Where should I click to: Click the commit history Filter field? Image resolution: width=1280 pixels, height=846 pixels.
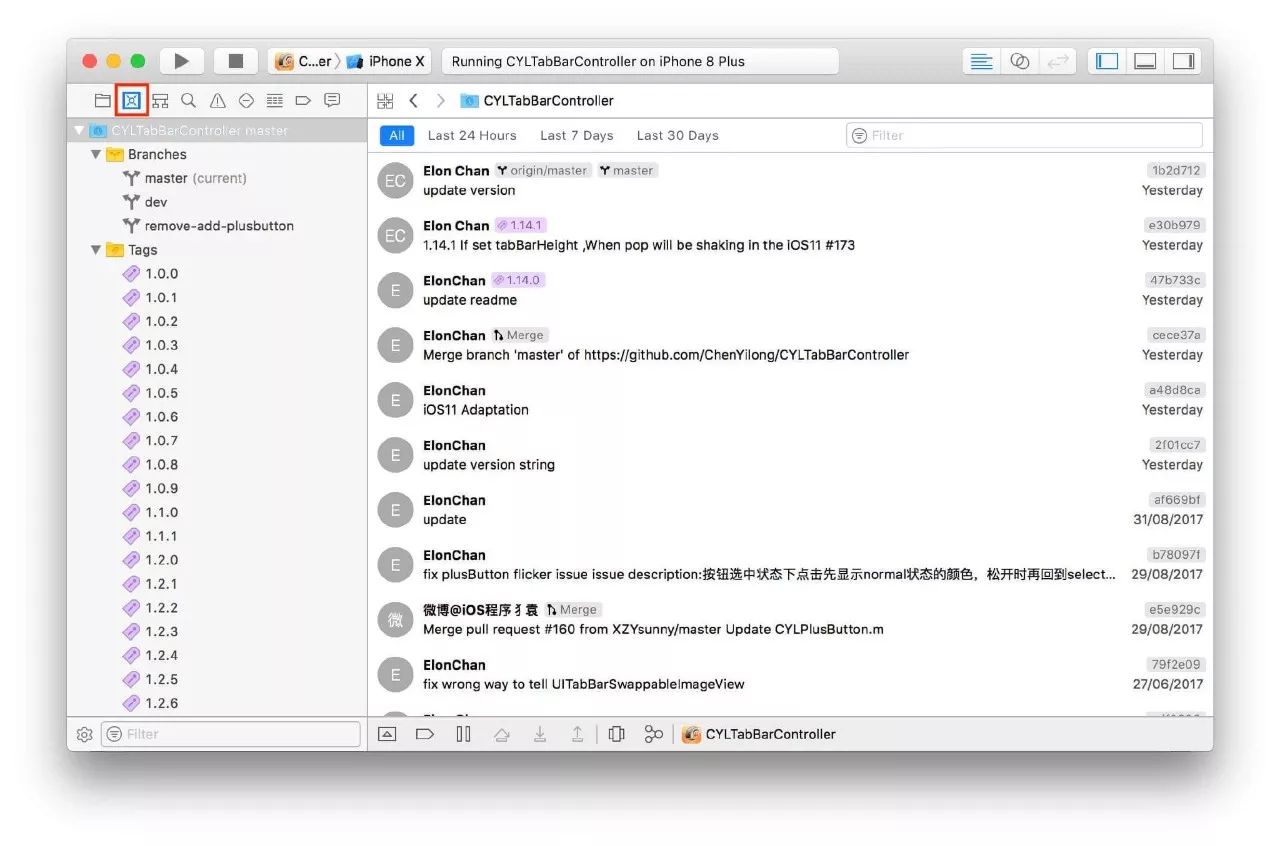point(1024,135)
